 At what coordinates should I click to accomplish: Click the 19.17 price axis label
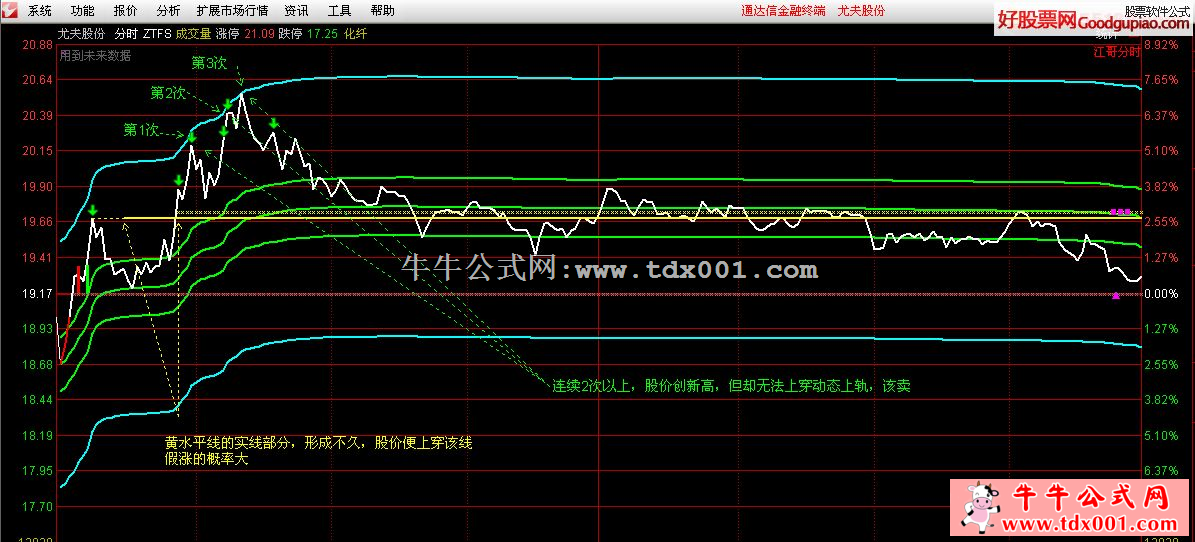coord(36,293)
